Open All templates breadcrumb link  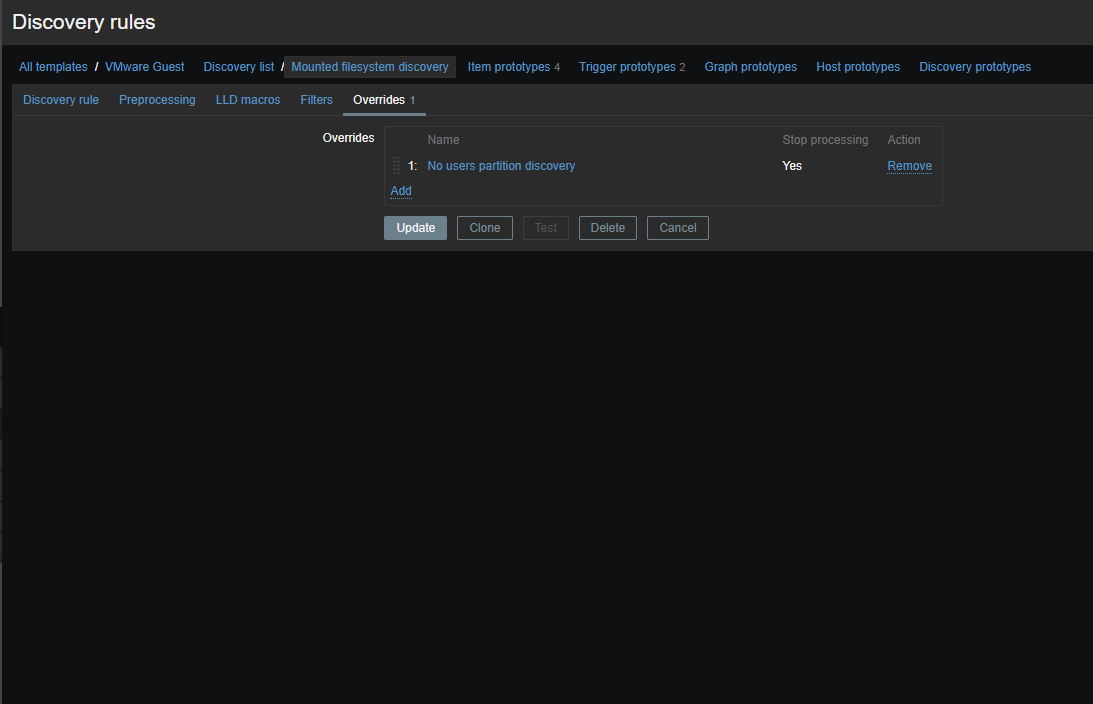(x=53, y=67)
